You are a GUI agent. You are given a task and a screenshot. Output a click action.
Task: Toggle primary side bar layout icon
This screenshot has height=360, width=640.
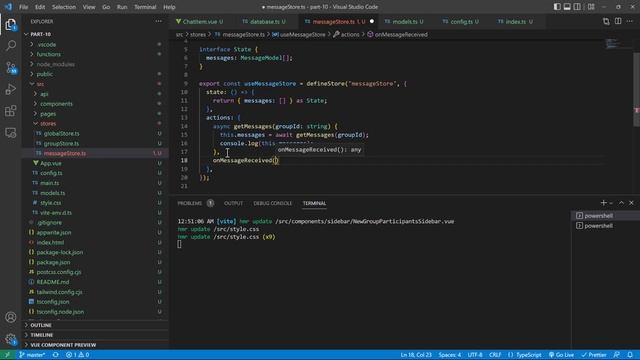point(557,7)
